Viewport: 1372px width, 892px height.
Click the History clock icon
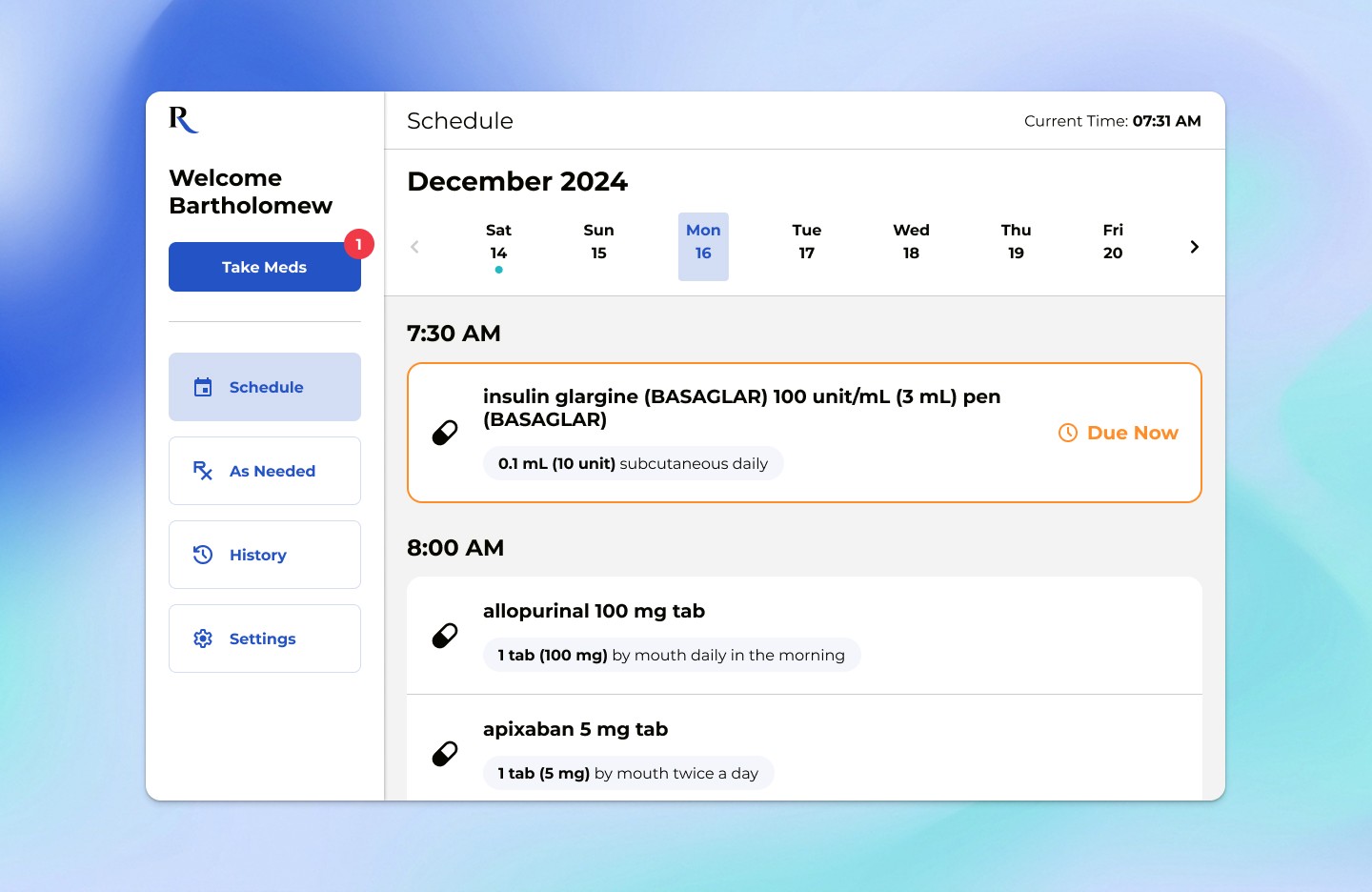[203, 555]
